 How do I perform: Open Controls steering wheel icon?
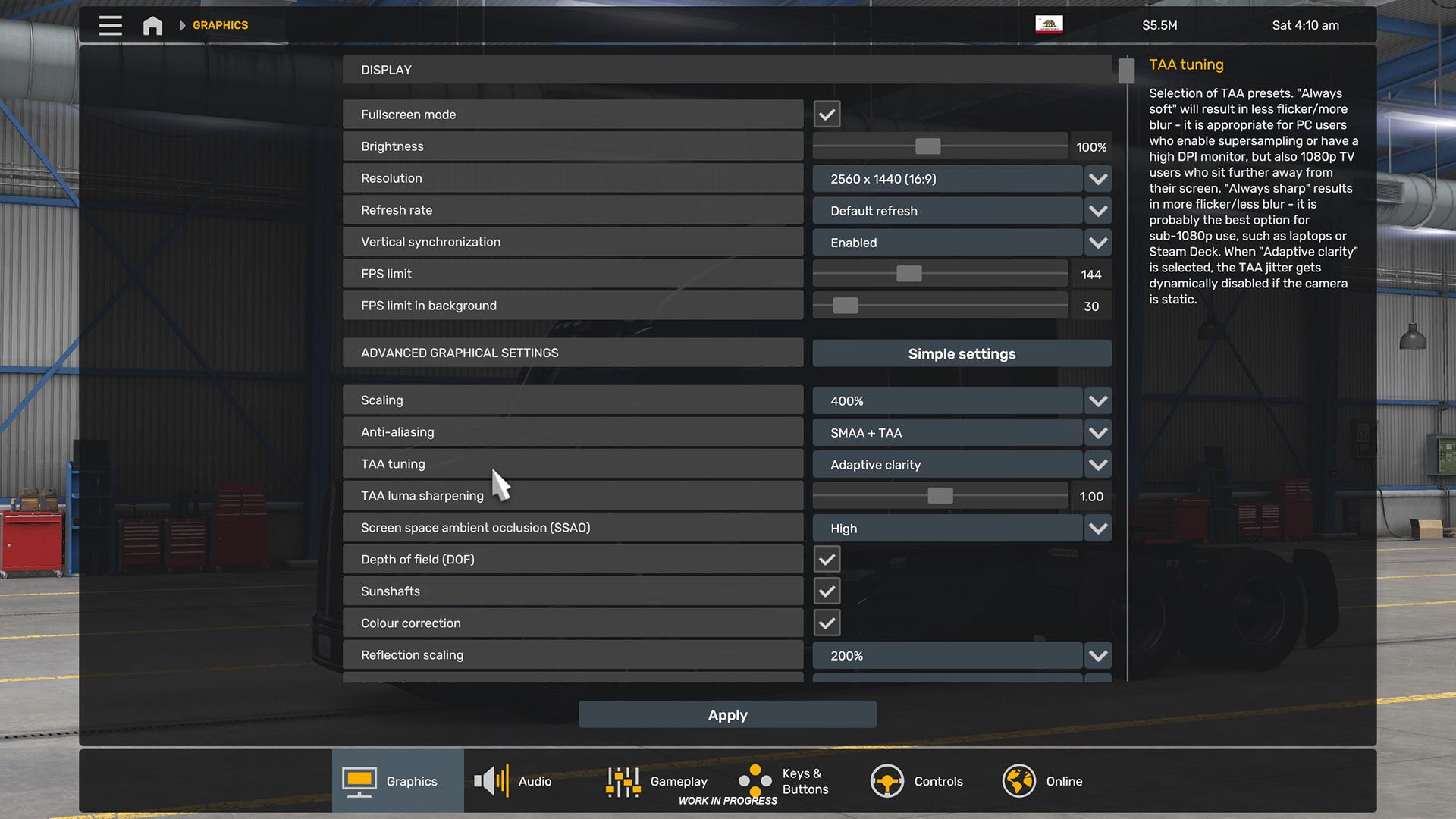[x=886, y=781]
